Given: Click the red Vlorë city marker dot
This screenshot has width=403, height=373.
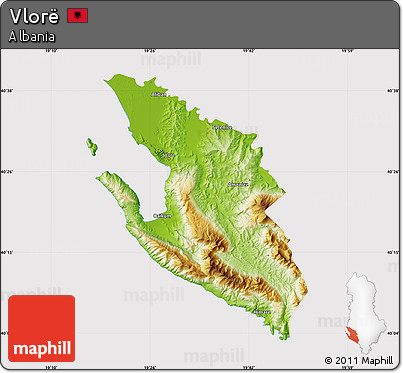Looking at the screenshot, I should tap(169, 159).
